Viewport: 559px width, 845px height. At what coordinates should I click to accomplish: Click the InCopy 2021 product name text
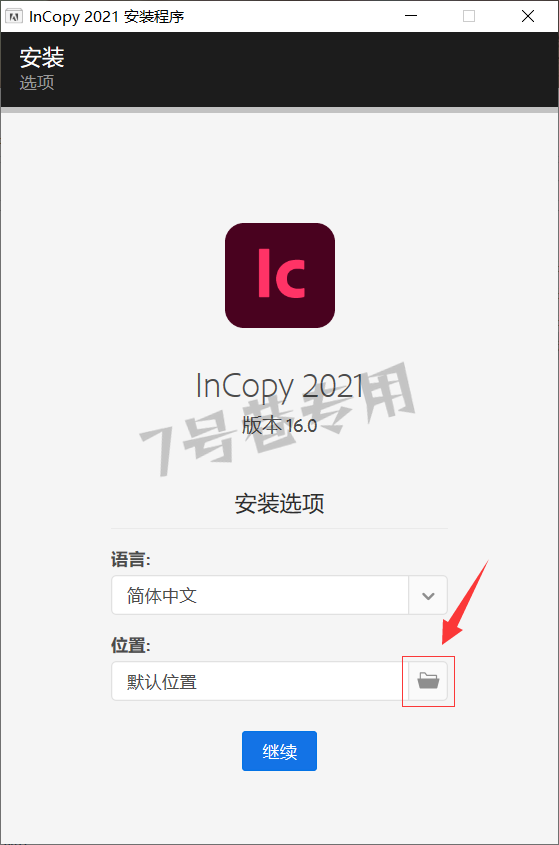[x=280, y=386]
